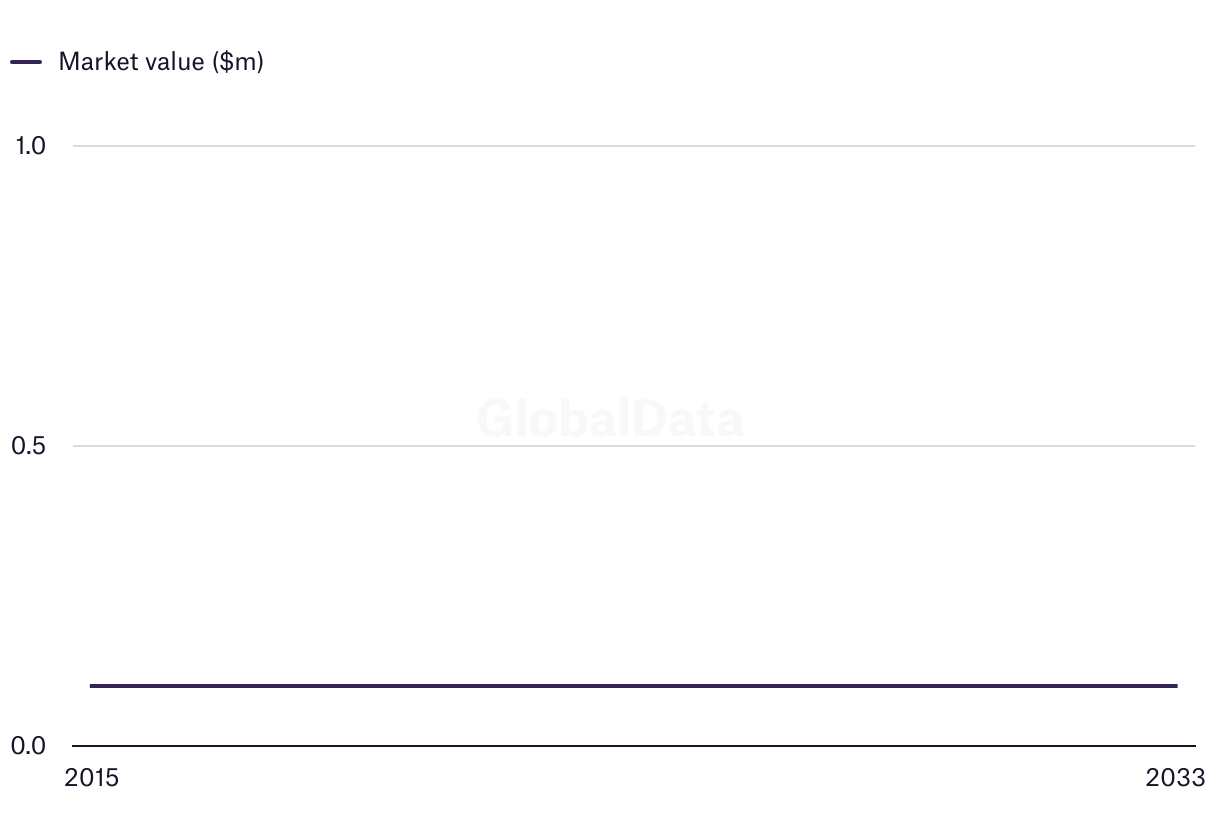Select the data line's end point near 2033

(1176, 686)
